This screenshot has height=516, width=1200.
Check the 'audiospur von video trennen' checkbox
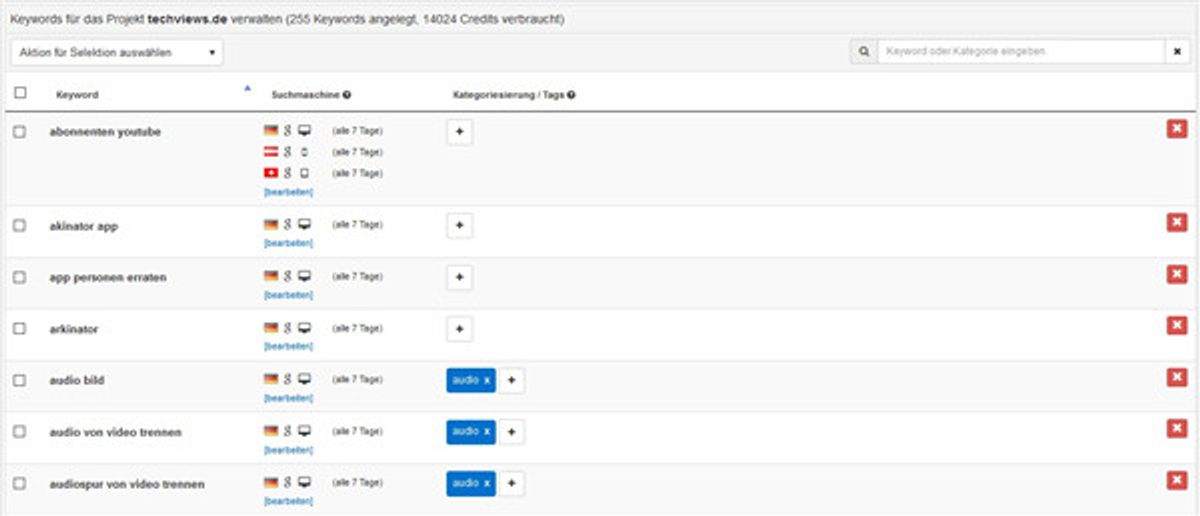point(19,484)
